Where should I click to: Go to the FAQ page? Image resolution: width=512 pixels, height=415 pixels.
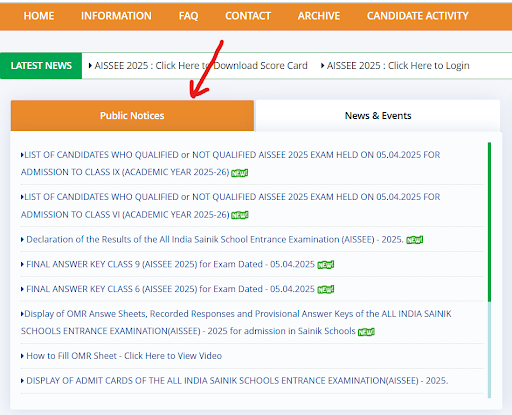pyautogui.click(x=188, y=16)
